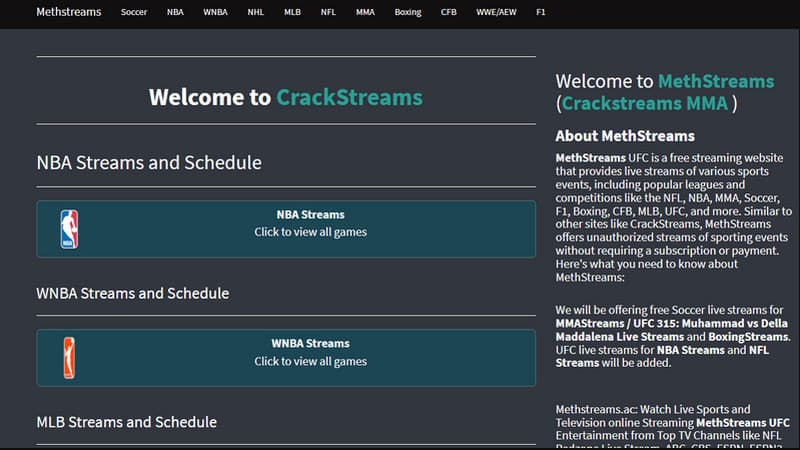Select CFB in the top navigation
Image resolution: width=800 pixels, height=450 pixels.
[x=449, y=13]
